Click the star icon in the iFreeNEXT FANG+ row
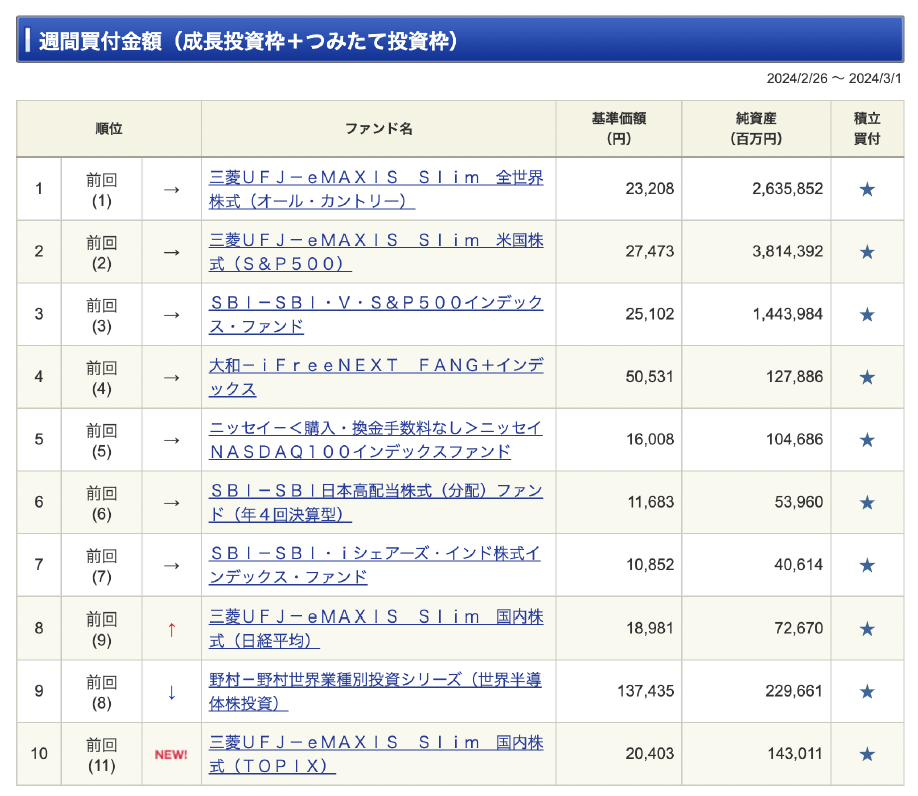The image size is (918, 796). [867, 377]
